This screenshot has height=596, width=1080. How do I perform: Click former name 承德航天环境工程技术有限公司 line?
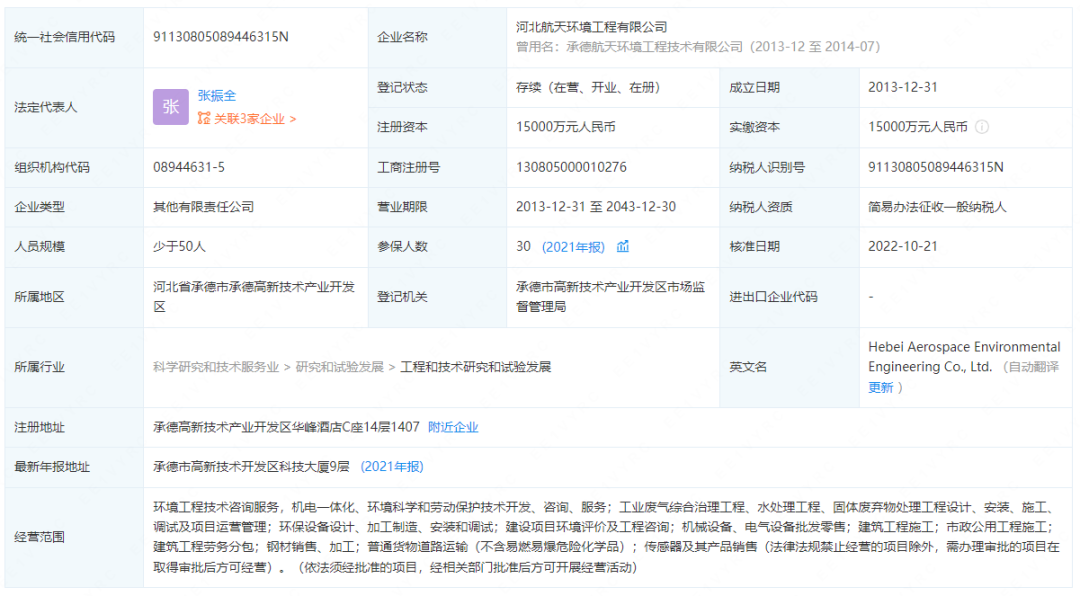[x=698, y=47]
